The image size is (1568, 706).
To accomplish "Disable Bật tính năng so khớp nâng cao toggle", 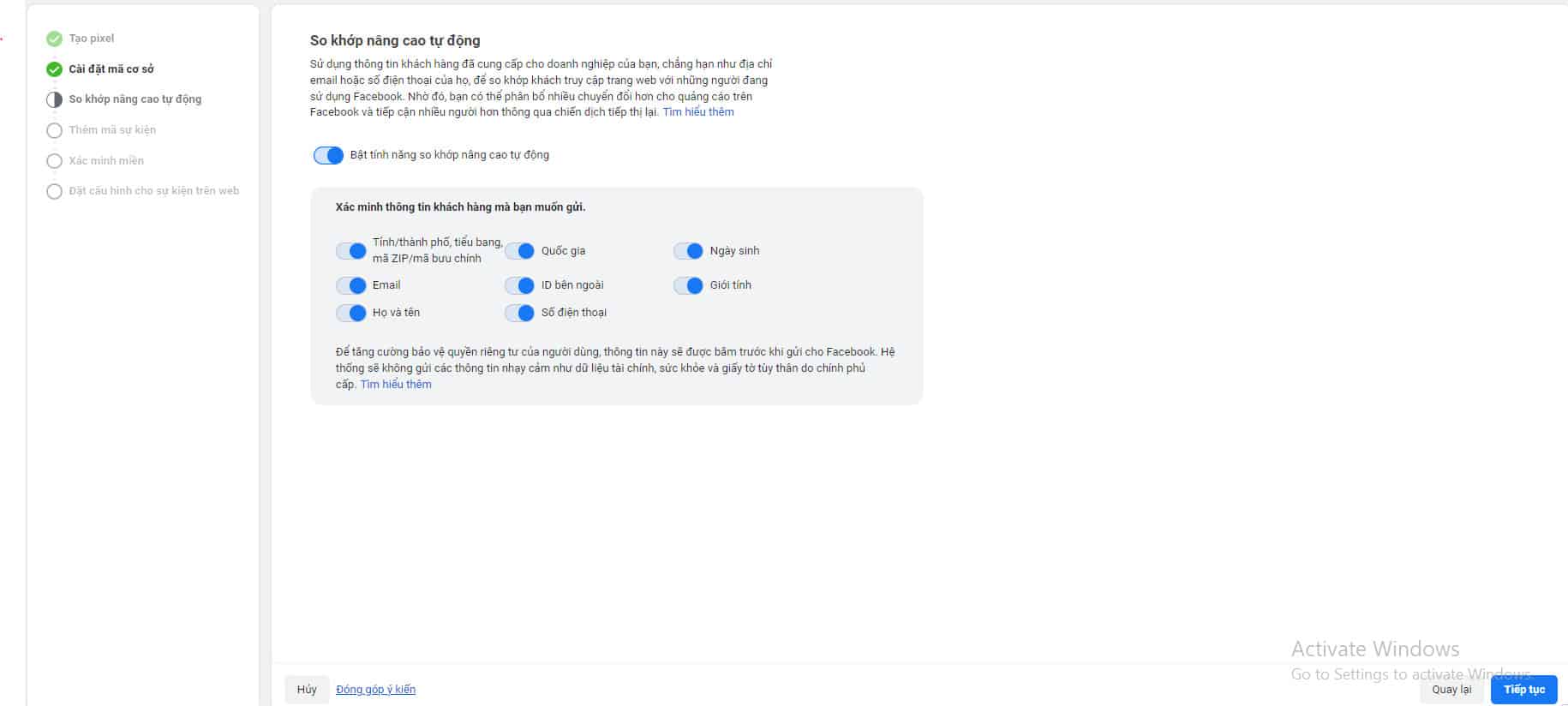I will (x=328, y=155).
